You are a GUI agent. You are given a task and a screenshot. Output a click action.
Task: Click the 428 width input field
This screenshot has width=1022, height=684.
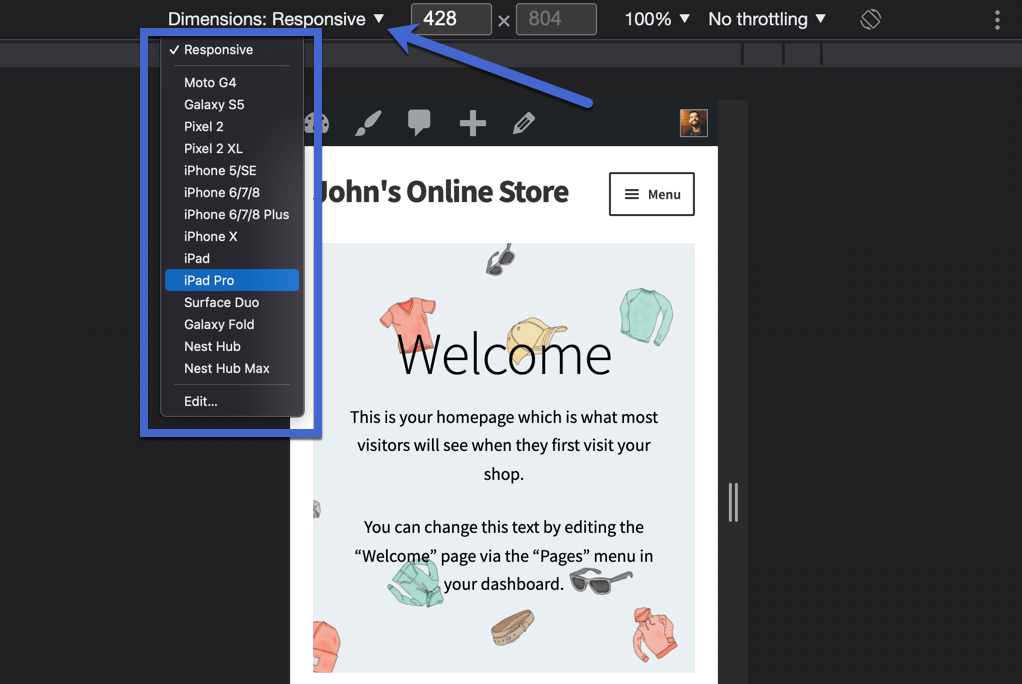point(450,18)
